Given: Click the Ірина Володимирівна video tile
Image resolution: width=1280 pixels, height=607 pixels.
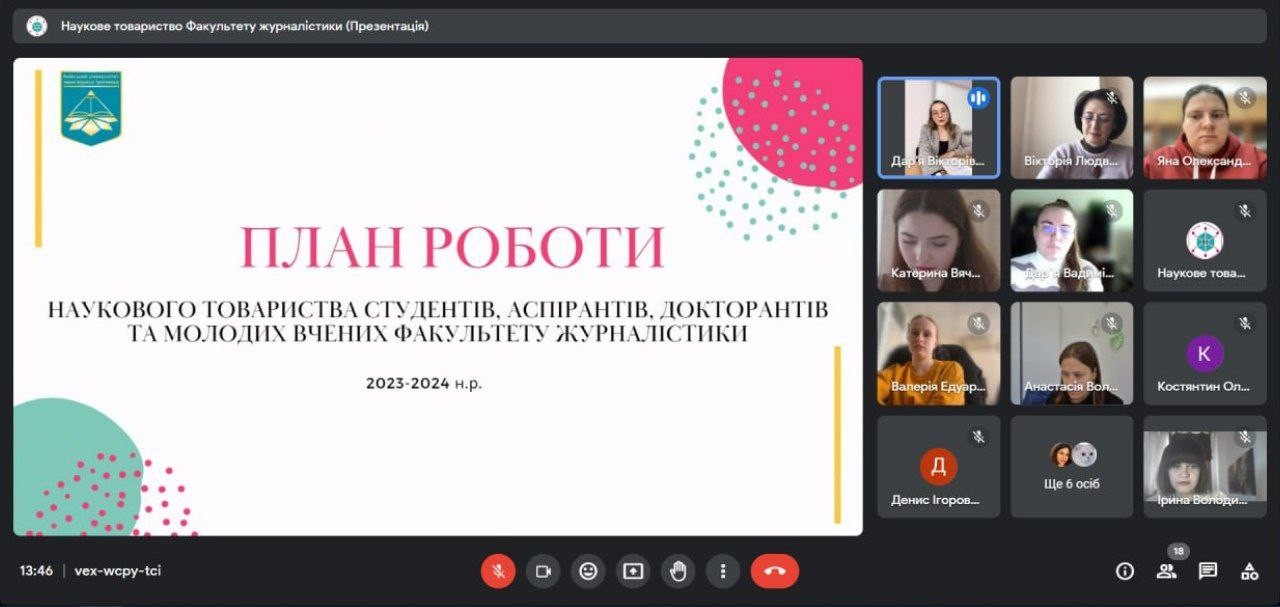Looking at the screenshot, I should coord(1204,466).
